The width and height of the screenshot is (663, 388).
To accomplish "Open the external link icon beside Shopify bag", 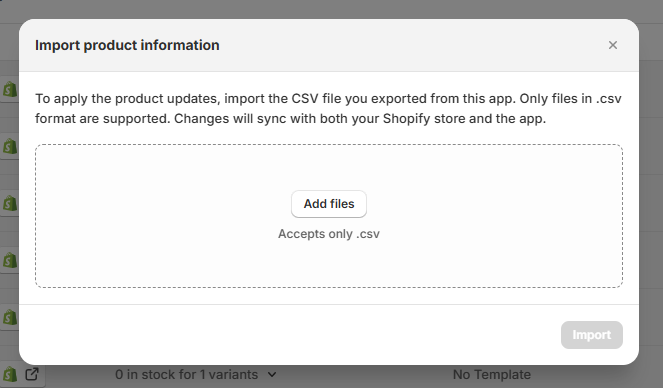I will pos(32,374).
